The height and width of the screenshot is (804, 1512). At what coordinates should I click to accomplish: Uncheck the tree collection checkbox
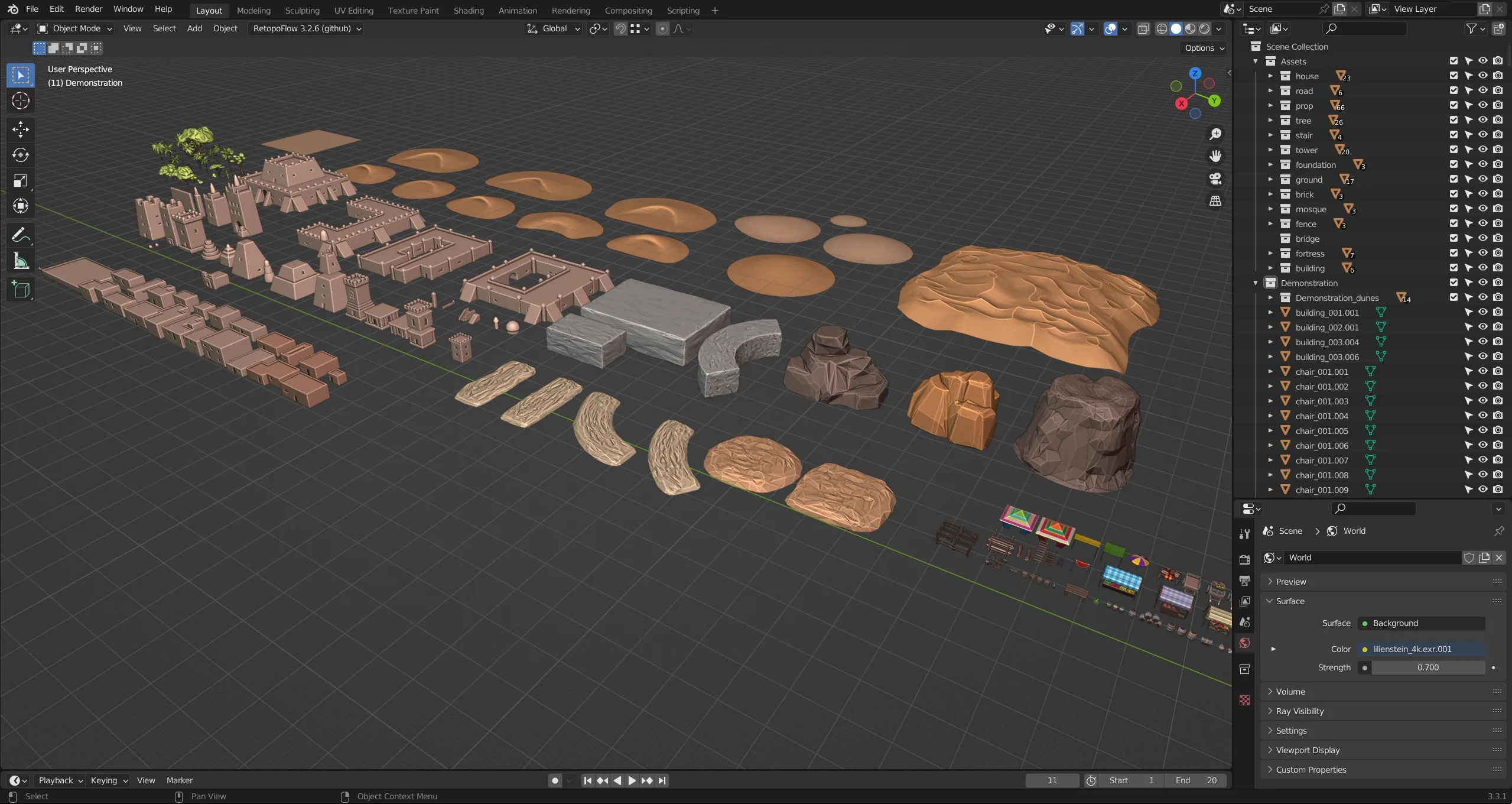tap(1454, 120)
